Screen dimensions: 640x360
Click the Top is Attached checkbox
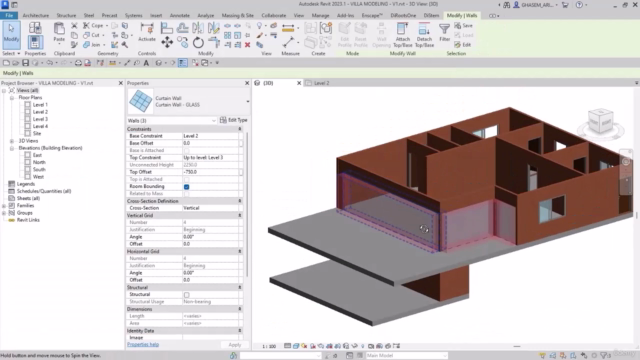tap(187, 180)
